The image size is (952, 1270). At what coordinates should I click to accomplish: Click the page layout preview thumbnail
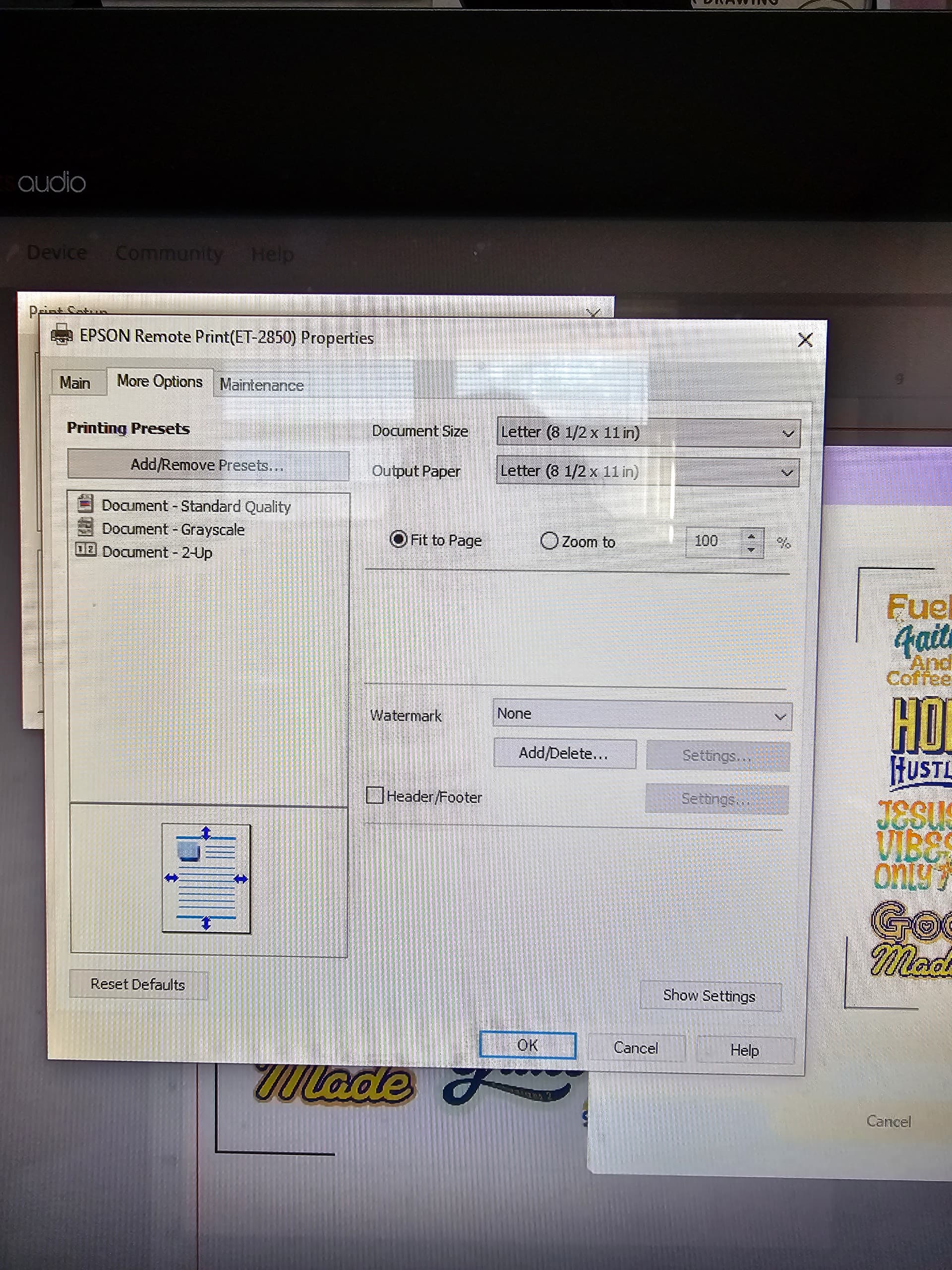pos(206,879)
